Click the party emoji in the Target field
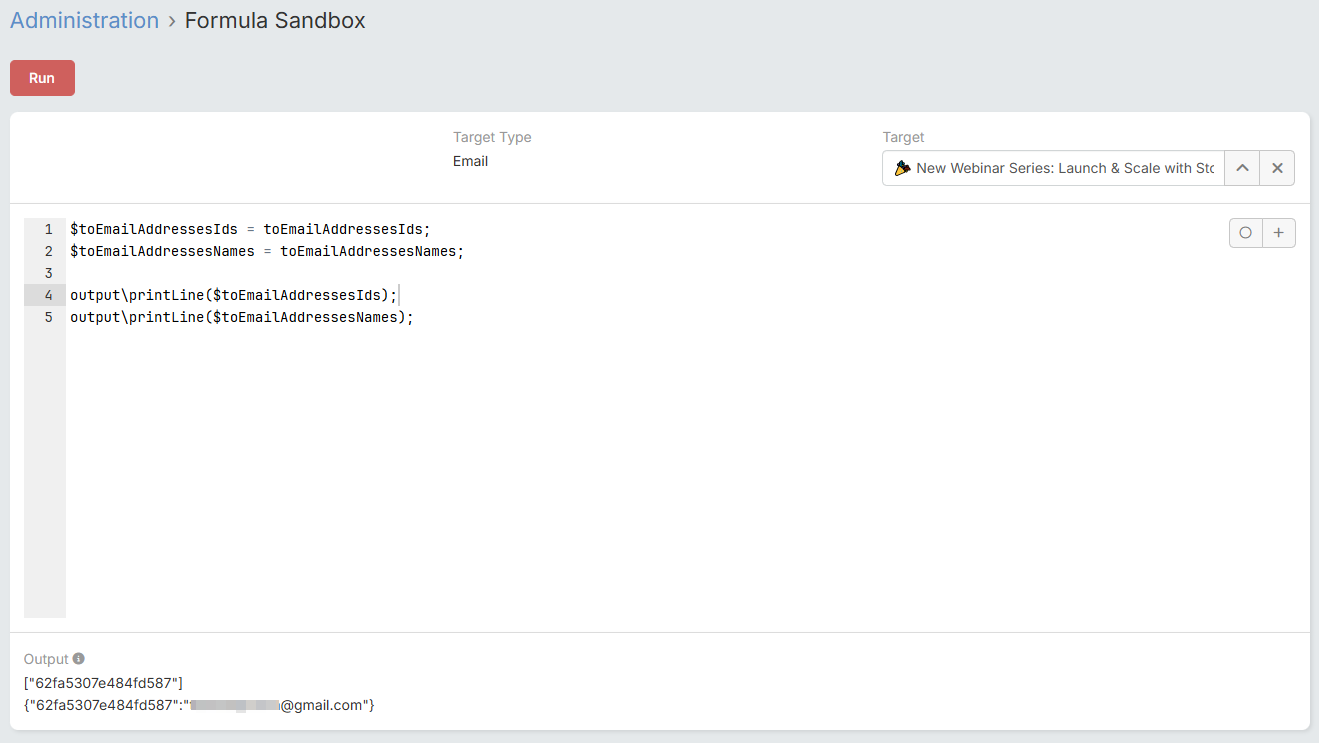This screenshot has width=1319, height=743. [902, 168]
